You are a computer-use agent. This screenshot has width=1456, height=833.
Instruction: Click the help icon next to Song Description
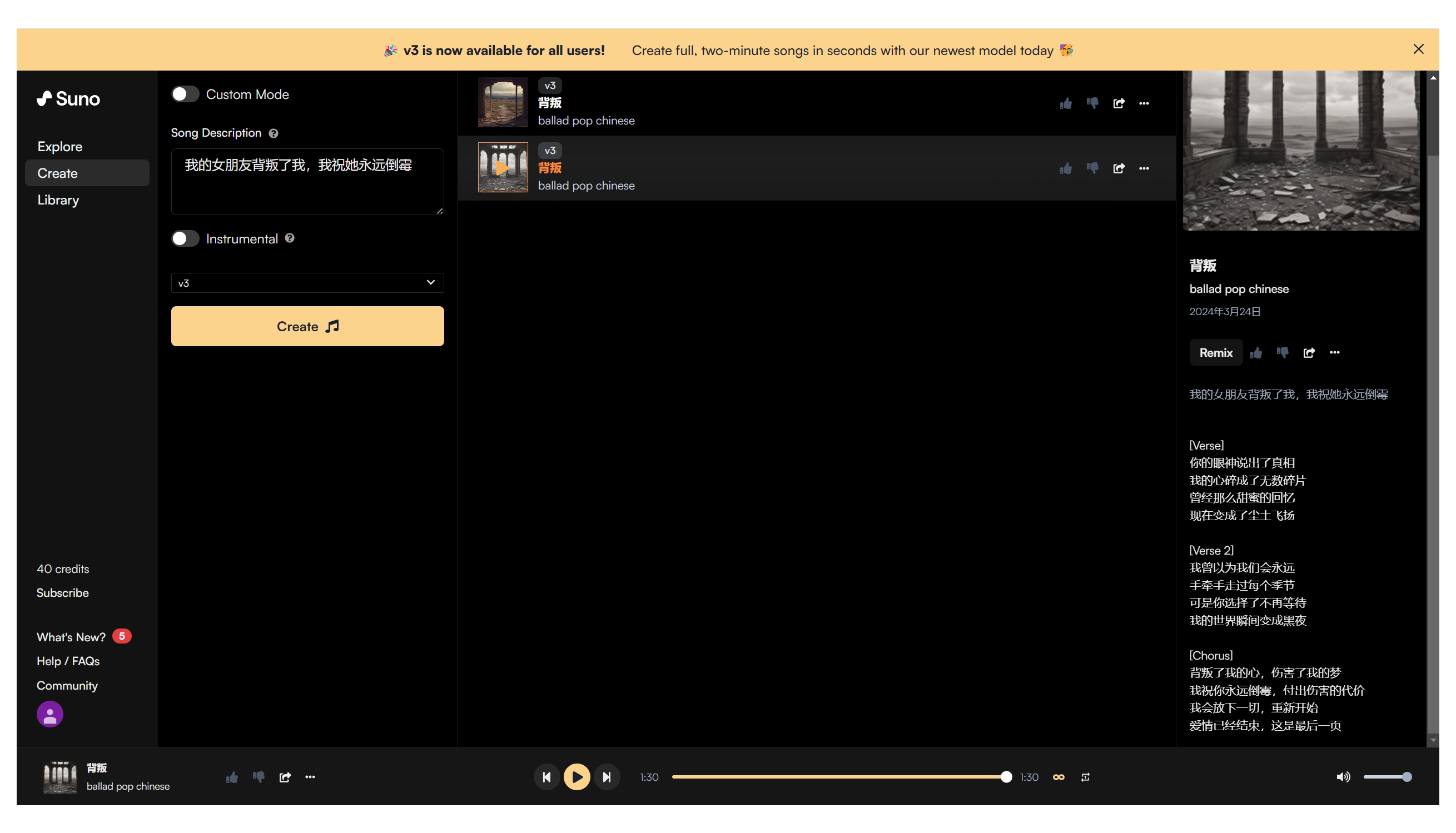[274, 133]
